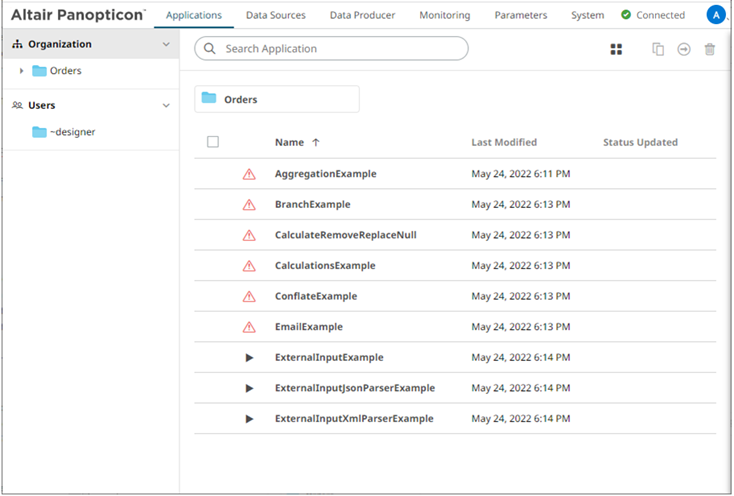Viewport: 734px width, 496px height.
Task: Open the BranchExample application
Action: (x=312, y=205)
